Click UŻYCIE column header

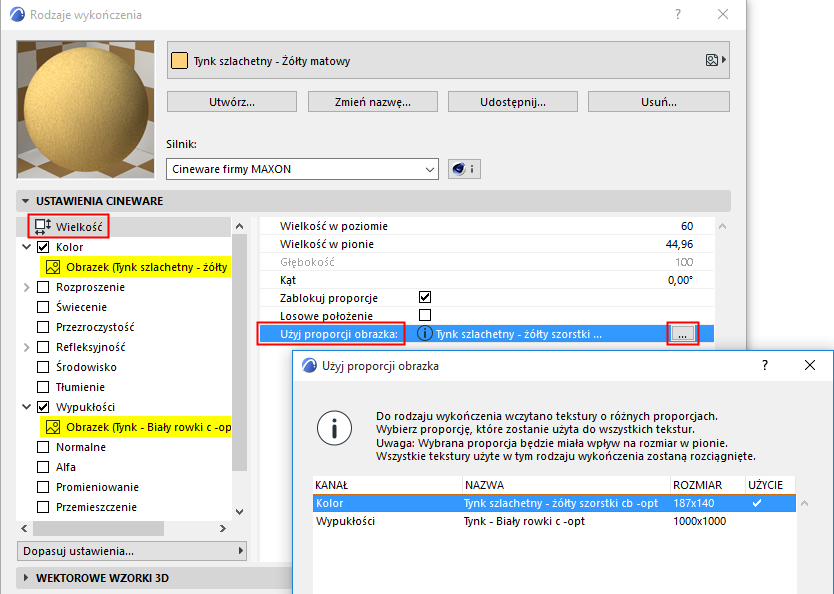tap(770, 485)
